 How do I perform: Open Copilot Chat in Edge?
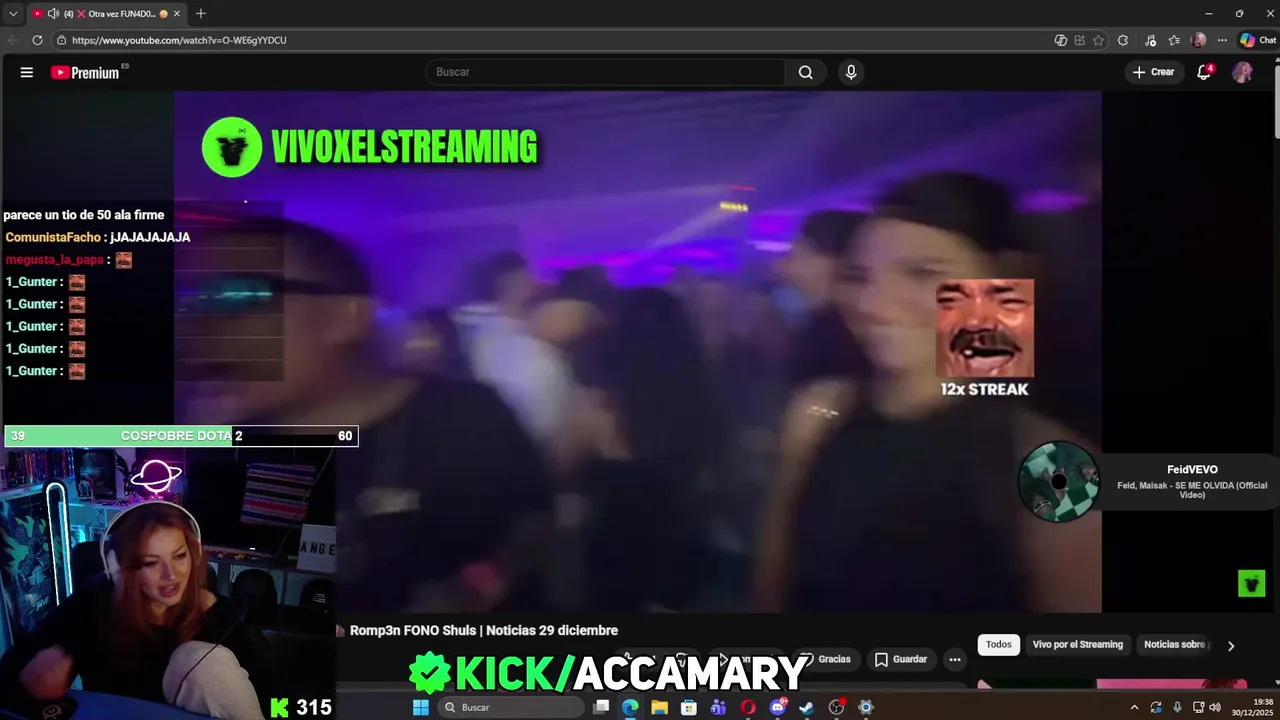click(x=1258, y=40)
